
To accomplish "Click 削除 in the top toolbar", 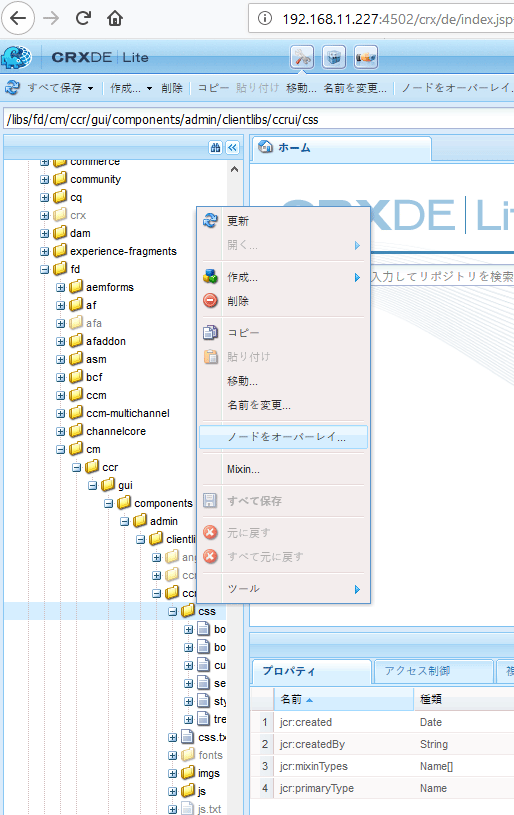I will click(x=172, y=88).
